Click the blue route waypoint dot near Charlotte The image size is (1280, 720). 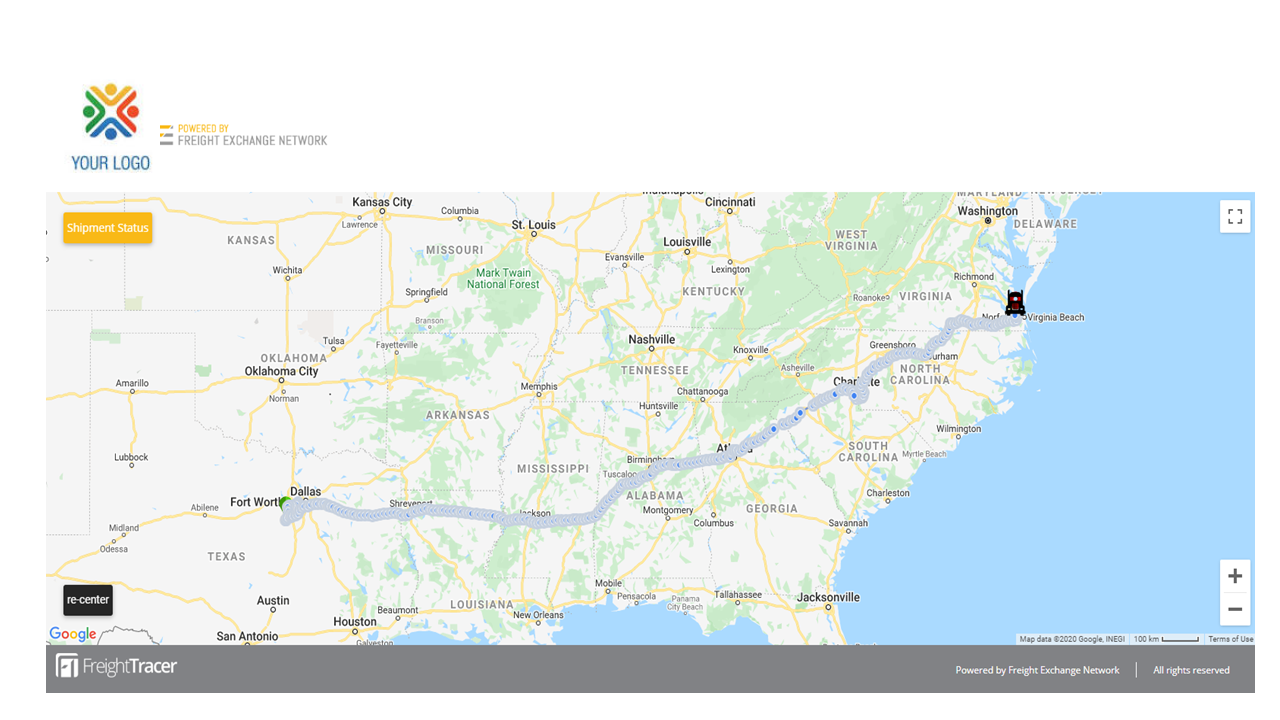(854, 395)
